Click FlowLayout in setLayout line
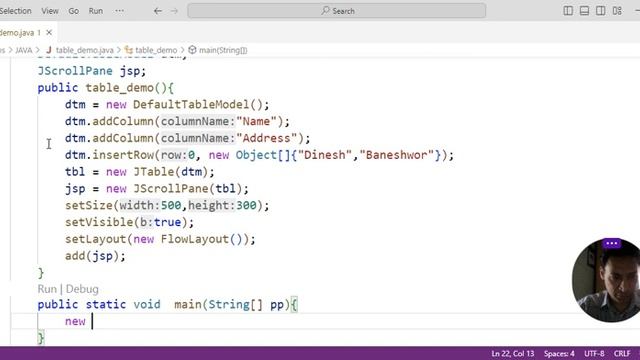The height and width of the screenshot is (360, 640). click(195, 239)
